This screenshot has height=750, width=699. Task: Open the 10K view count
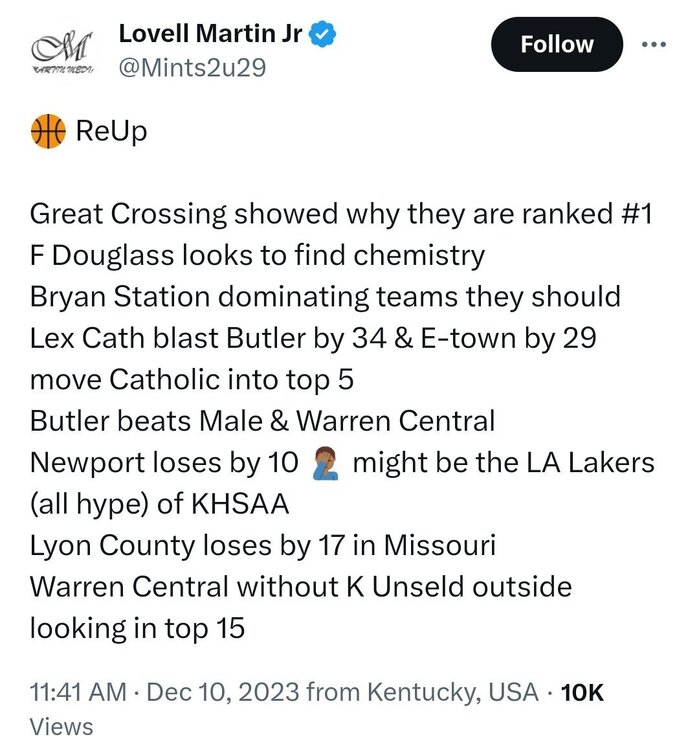pos(582,692)
